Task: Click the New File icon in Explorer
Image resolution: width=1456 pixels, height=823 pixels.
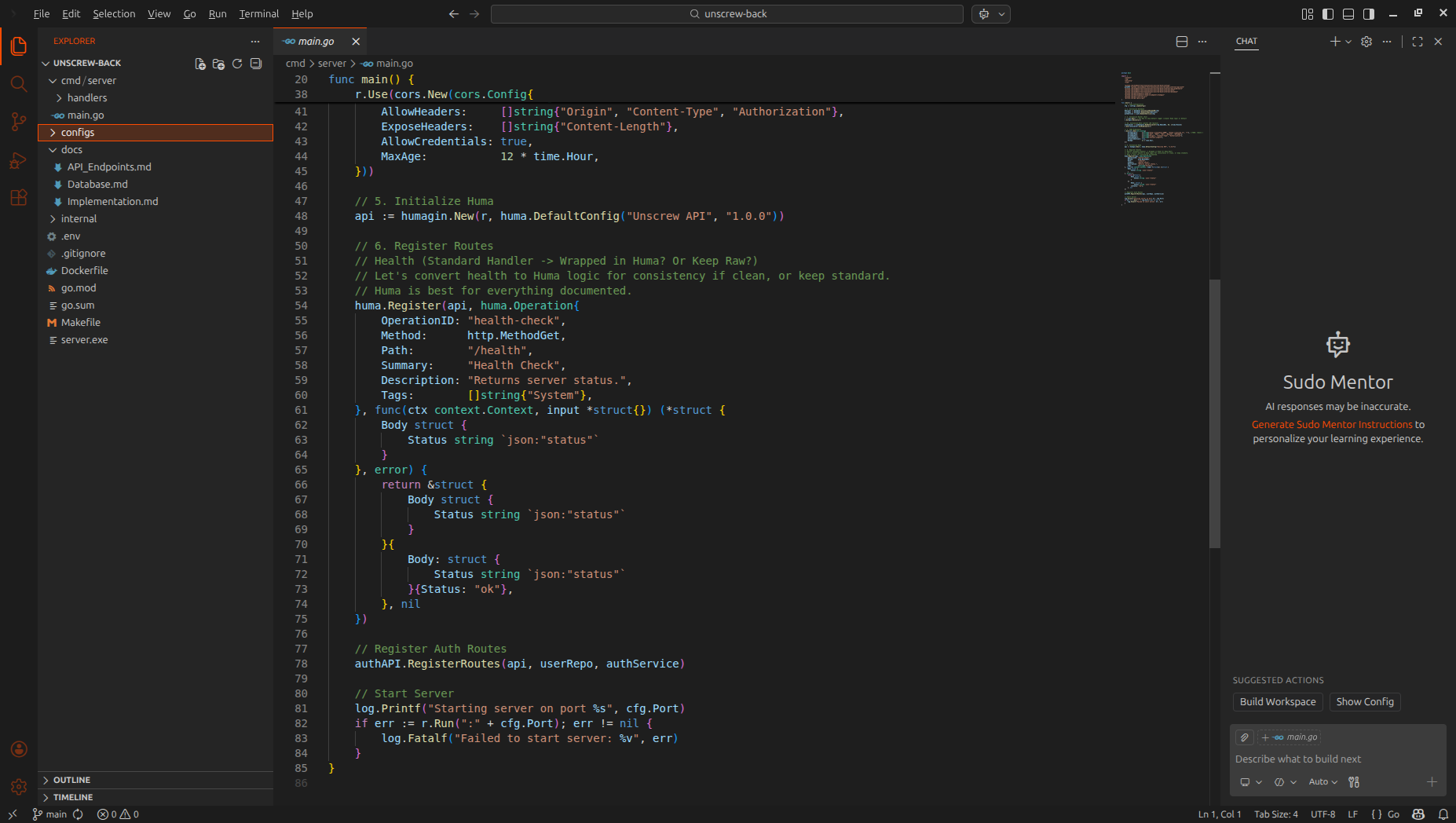Action: (x=200, y=64)
